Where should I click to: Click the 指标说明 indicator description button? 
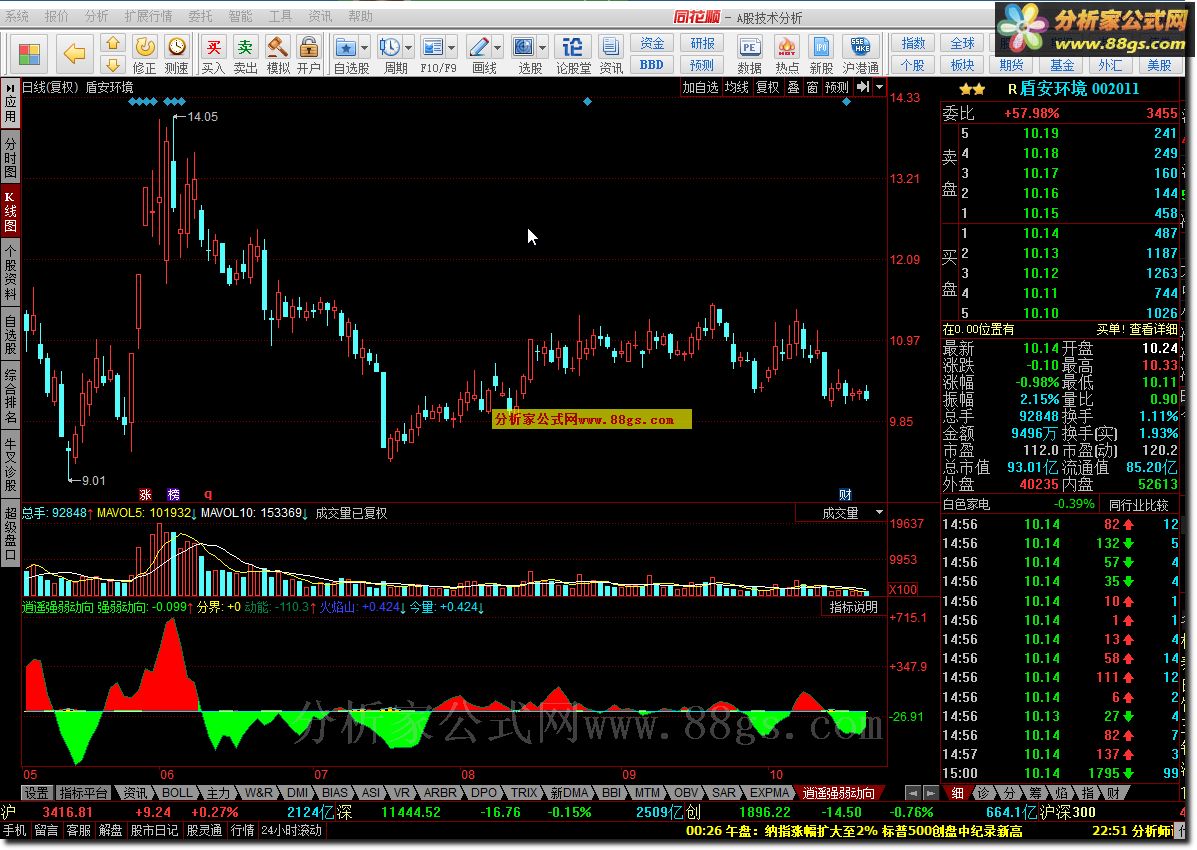point(853,607)
